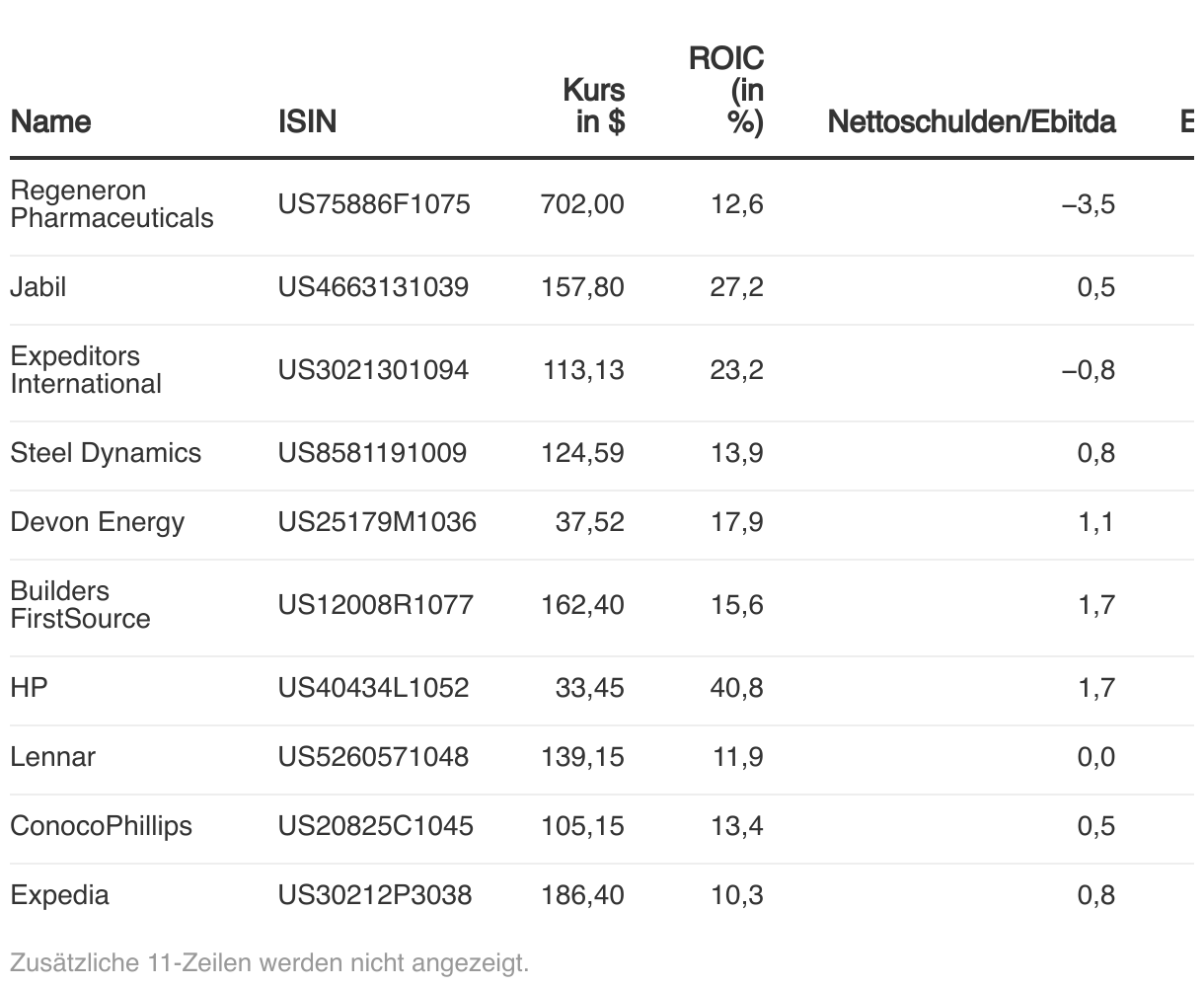
Task: Select Expeditors International company name
Action: click(86, 370)
